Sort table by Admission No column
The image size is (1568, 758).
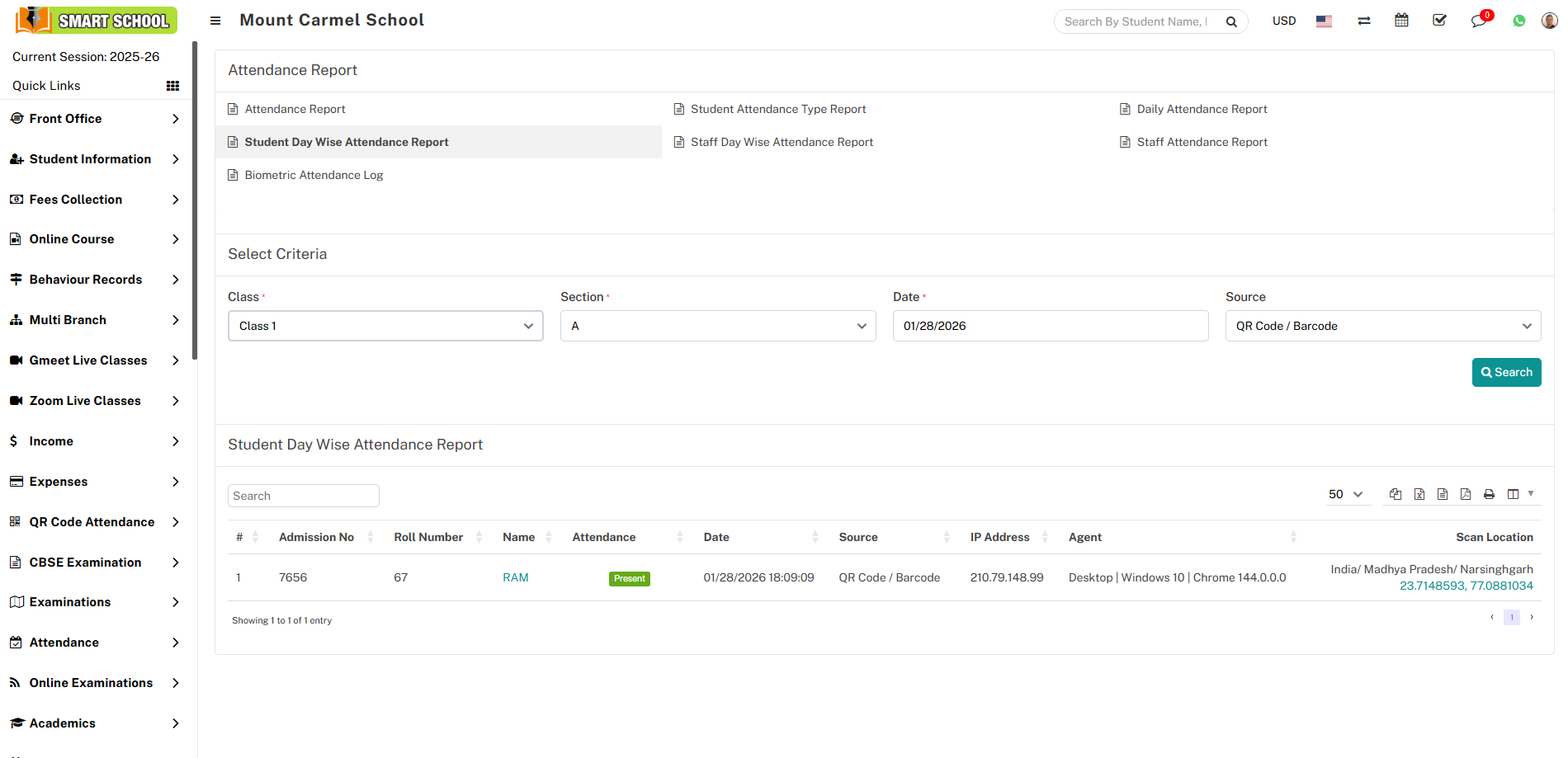[x=317, y=537]
